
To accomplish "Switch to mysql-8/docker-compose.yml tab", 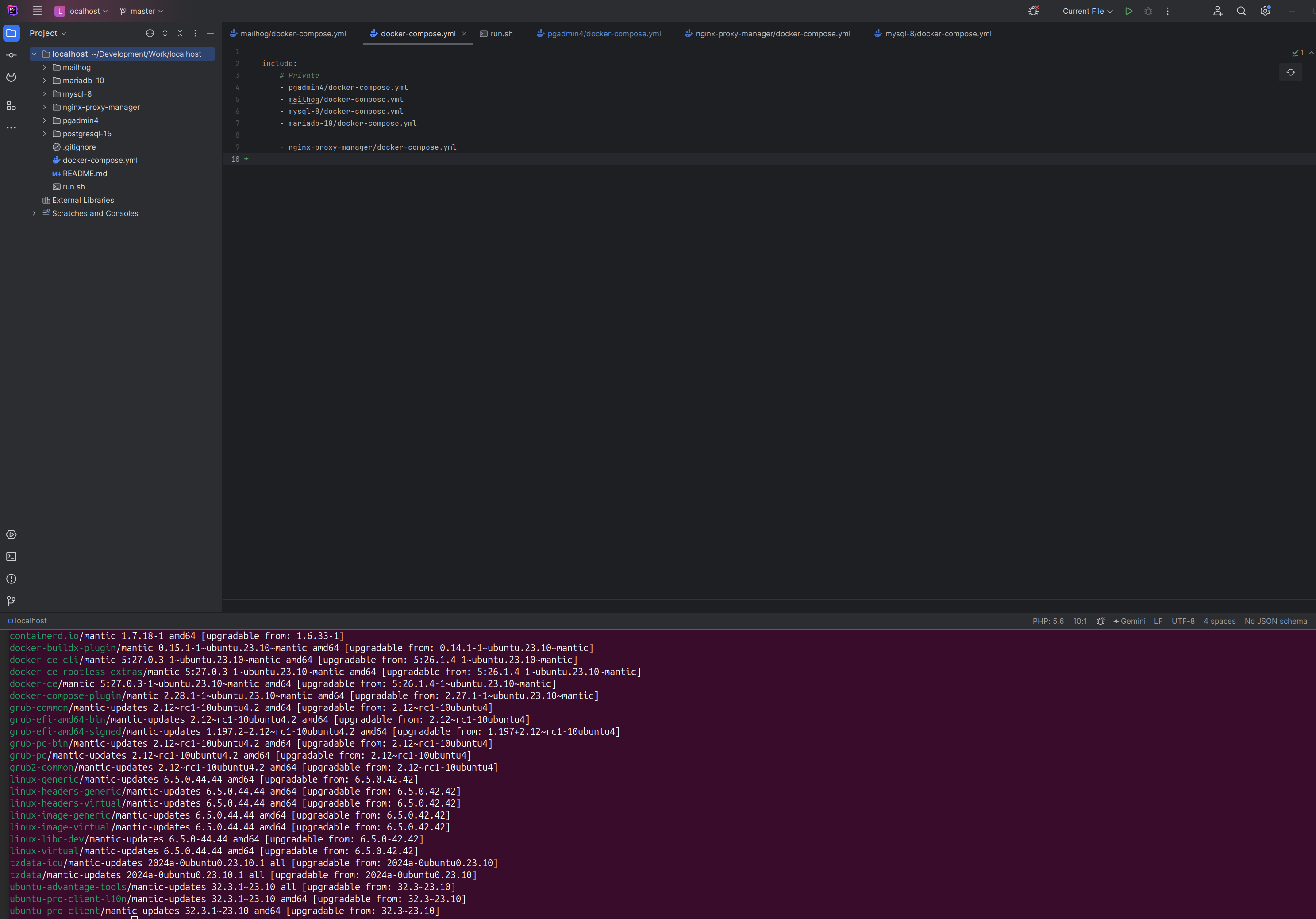I will pyautogui.click(x=933, y=34).
